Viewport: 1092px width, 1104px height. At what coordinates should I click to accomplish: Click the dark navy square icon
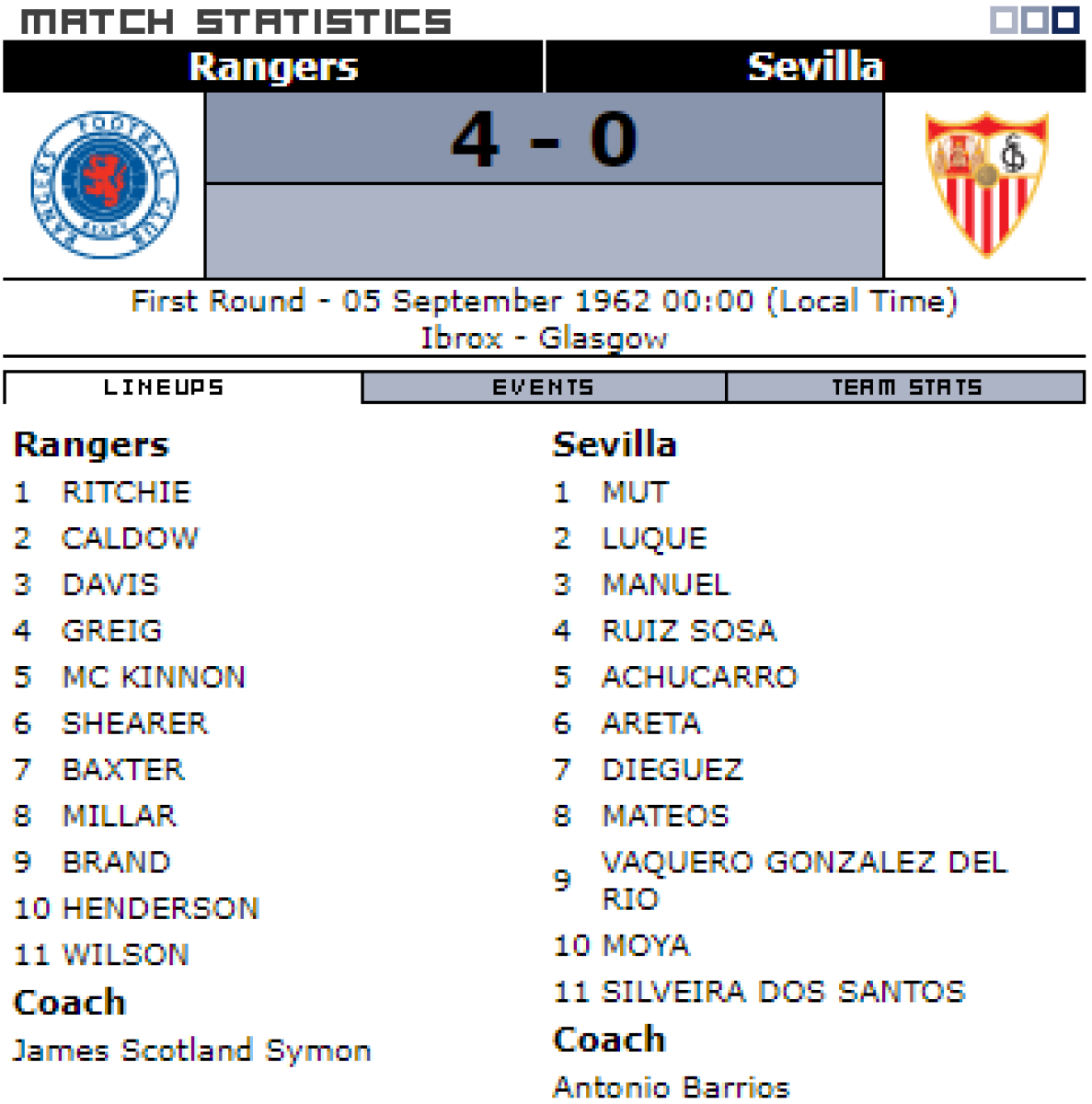click(x=1065, y=20)
